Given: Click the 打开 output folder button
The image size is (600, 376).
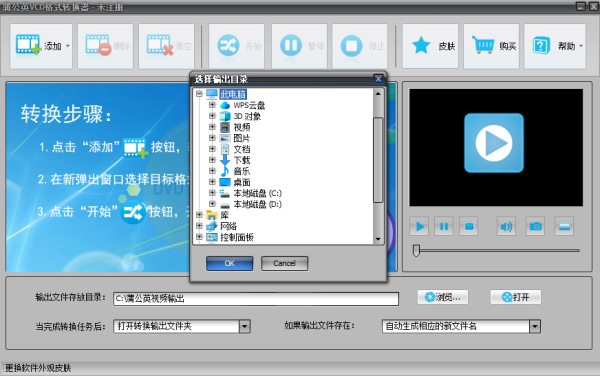Looking at the screenshot, I should pyautogui.click(x=516, y=297).
